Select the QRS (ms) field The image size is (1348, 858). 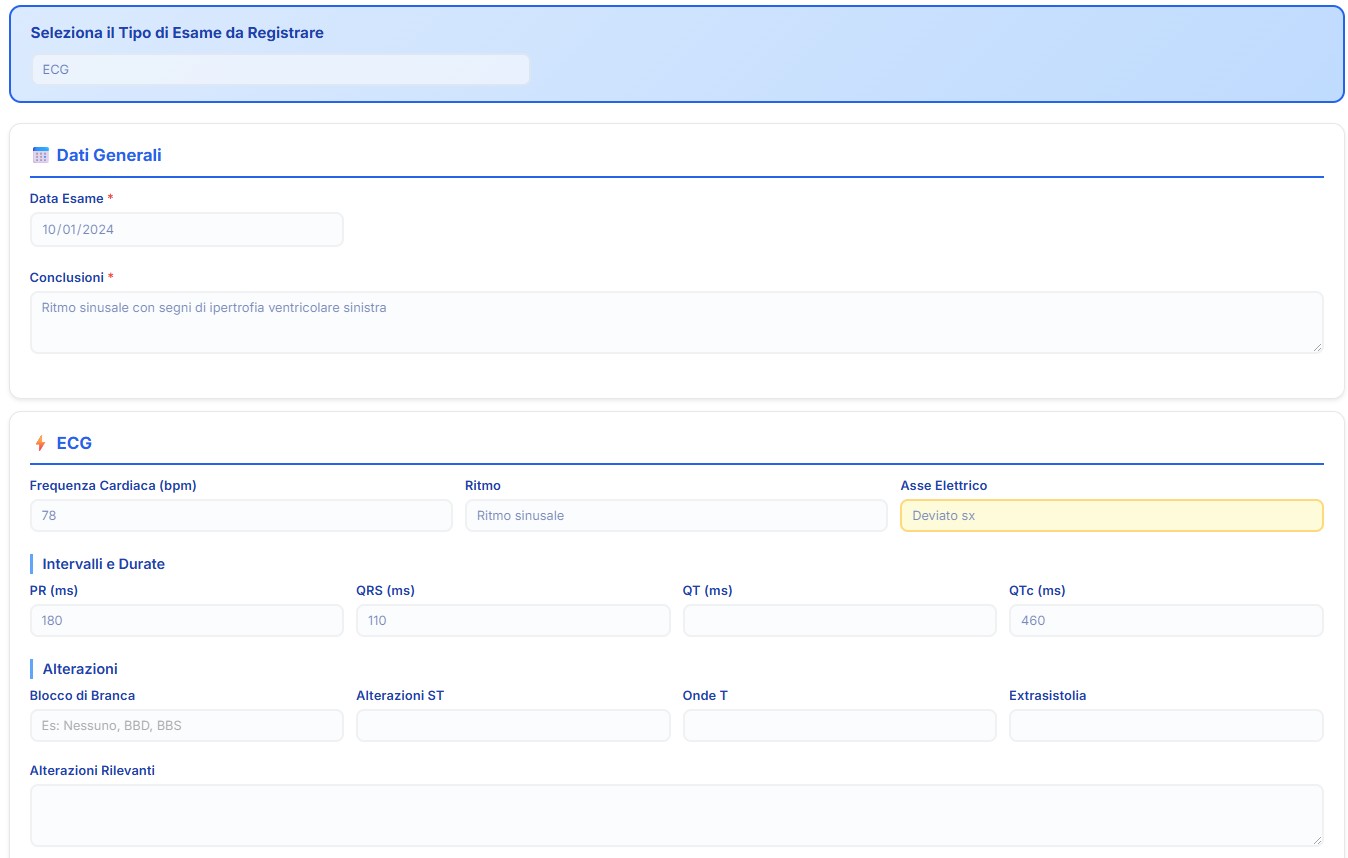tap(513, 620)
